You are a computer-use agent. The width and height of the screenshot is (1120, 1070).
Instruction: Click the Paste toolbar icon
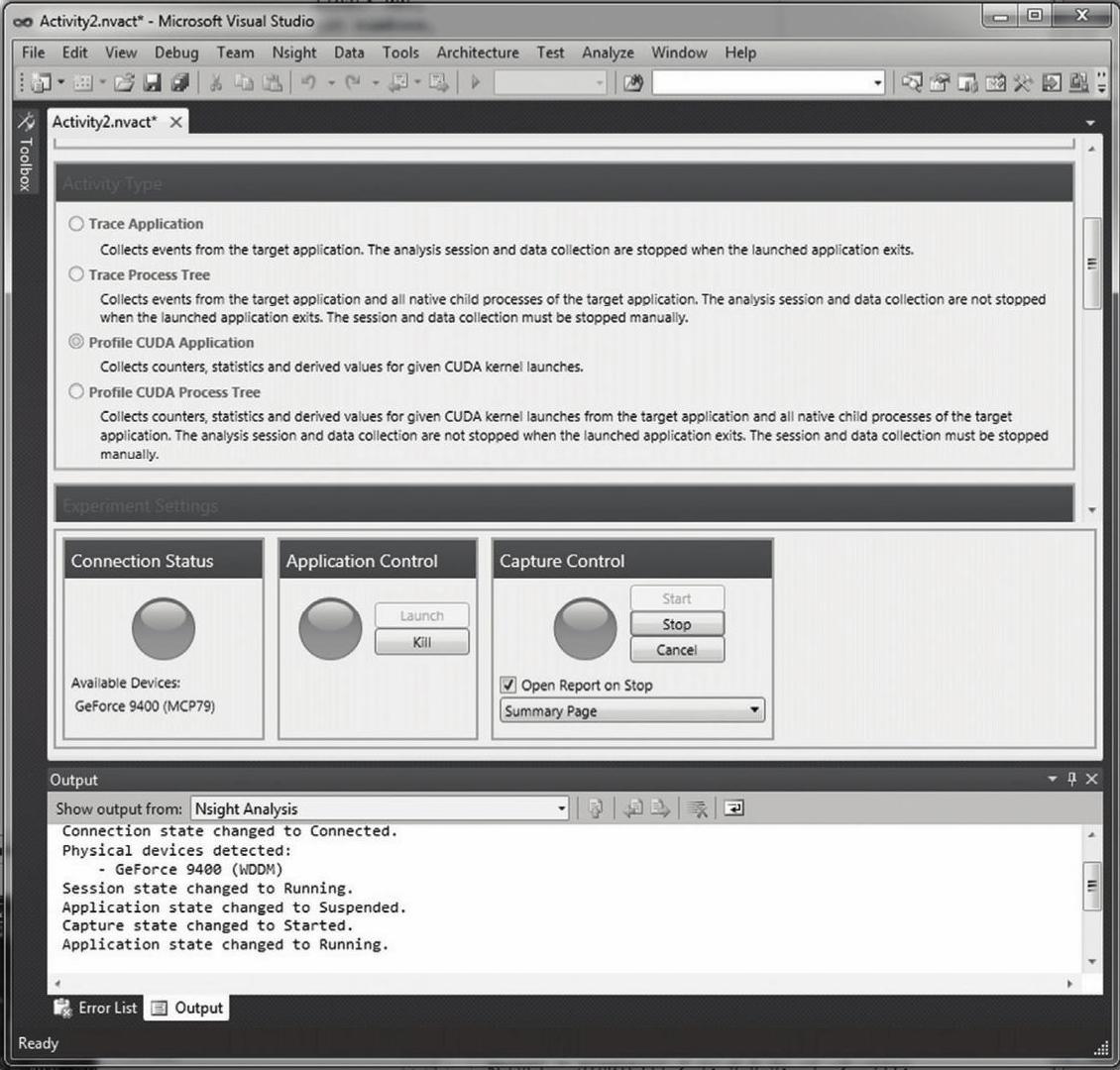[273, 83]
